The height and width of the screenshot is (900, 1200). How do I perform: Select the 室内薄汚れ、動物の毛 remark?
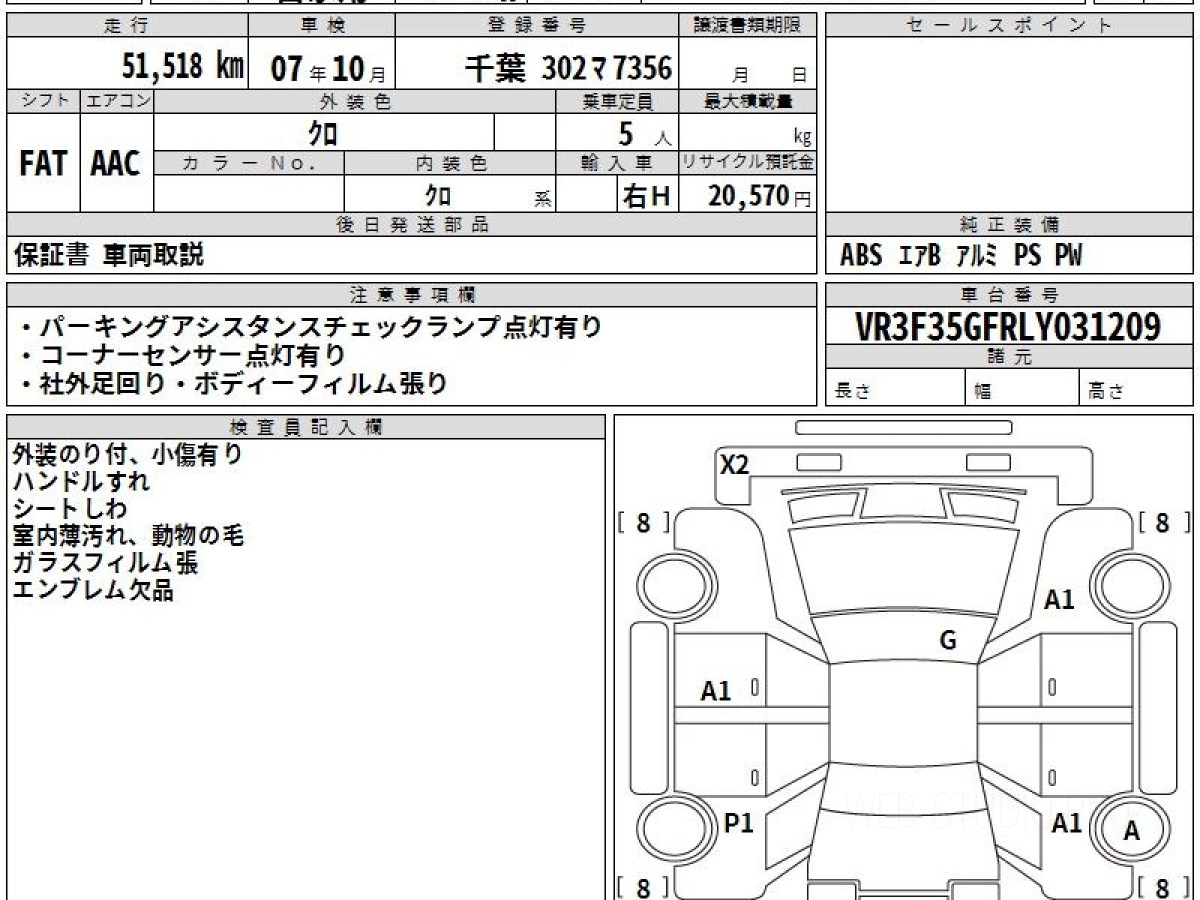(128, 536)
